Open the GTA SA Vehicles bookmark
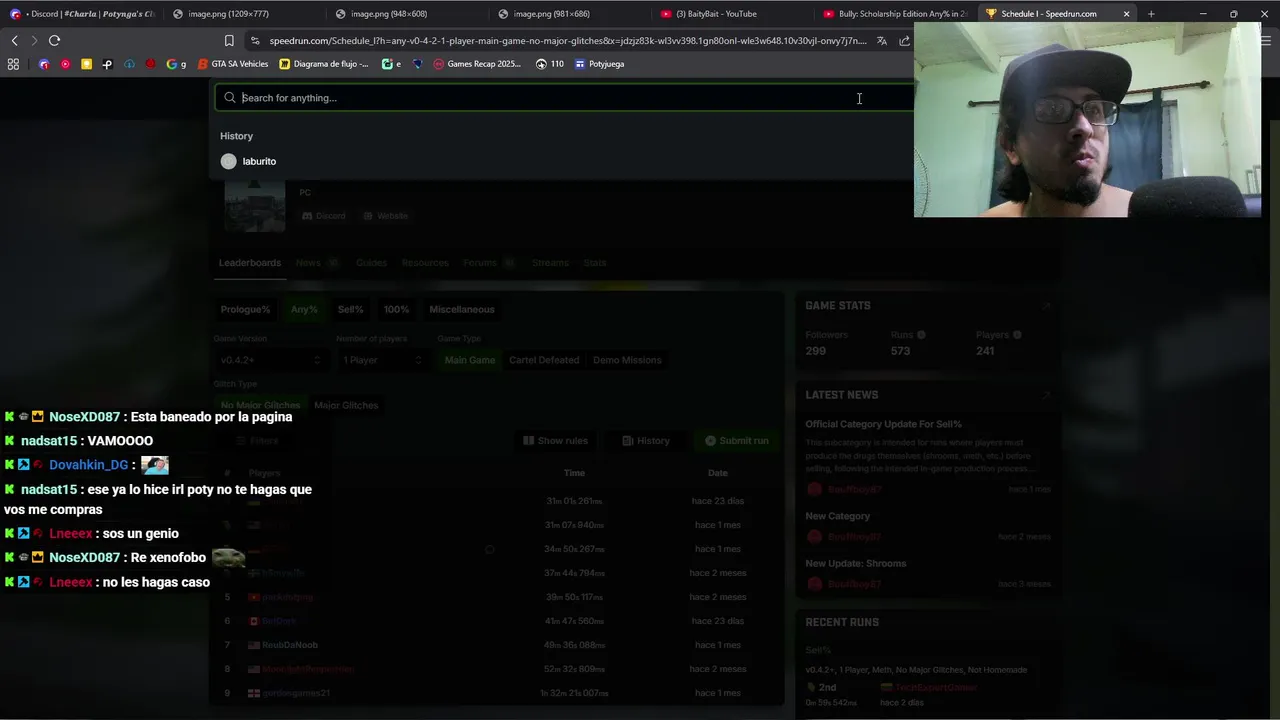Screen dimensions: 1280x720 233,64
